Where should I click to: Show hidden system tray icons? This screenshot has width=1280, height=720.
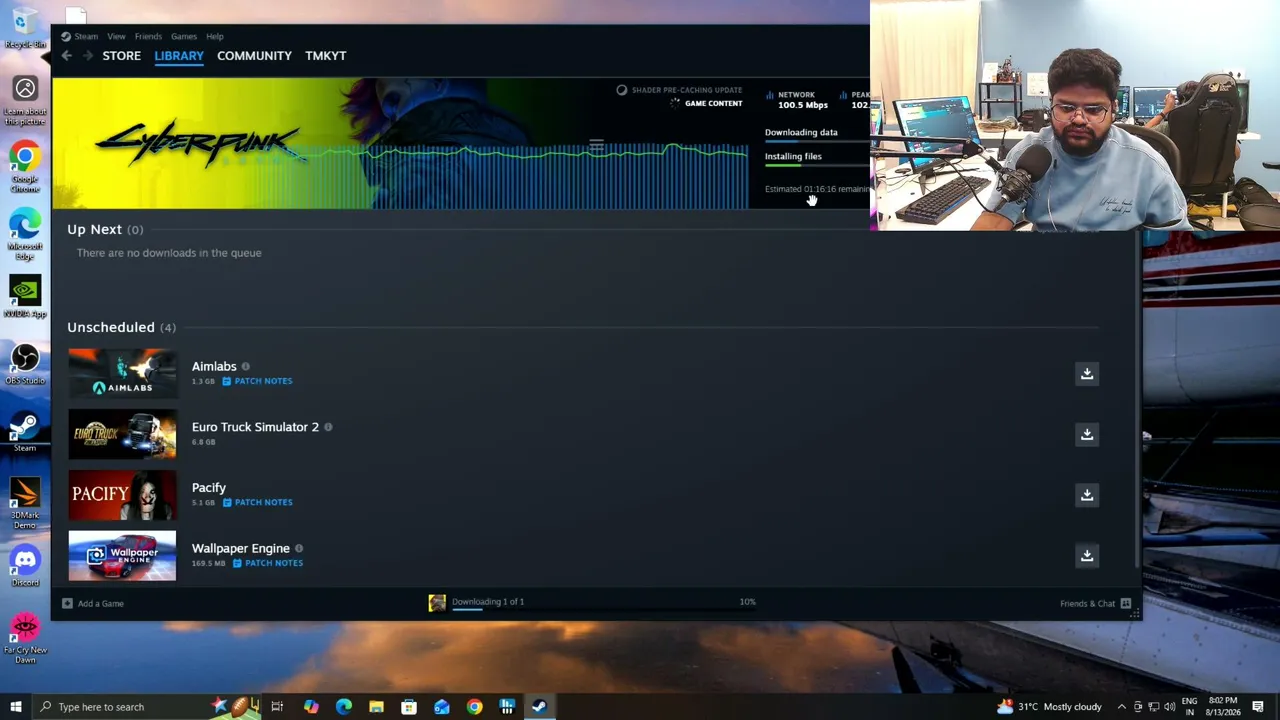1121,707
